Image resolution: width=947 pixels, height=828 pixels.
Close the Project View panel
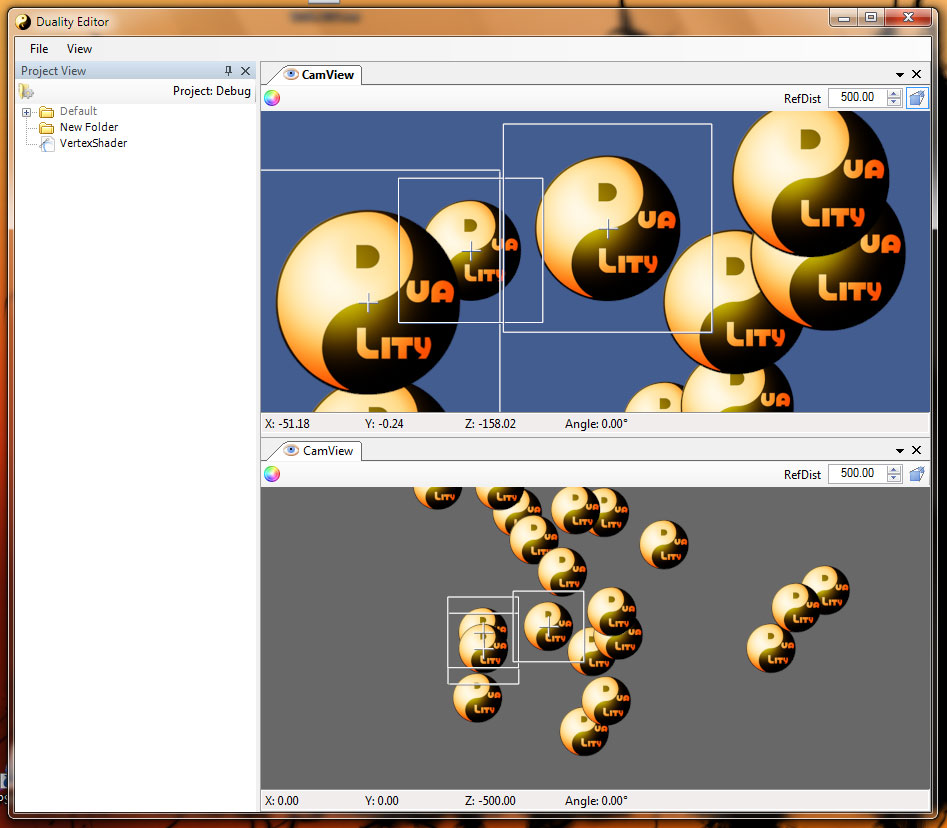(x=245, y=71)
